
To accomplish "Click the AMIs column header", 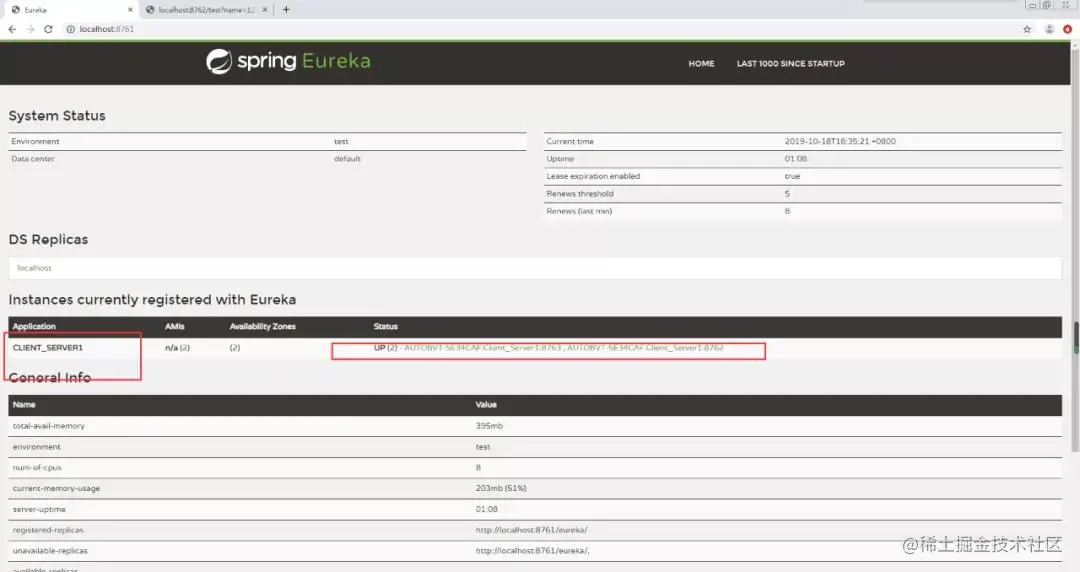I will pyautogui.click(x=175, y=327).
